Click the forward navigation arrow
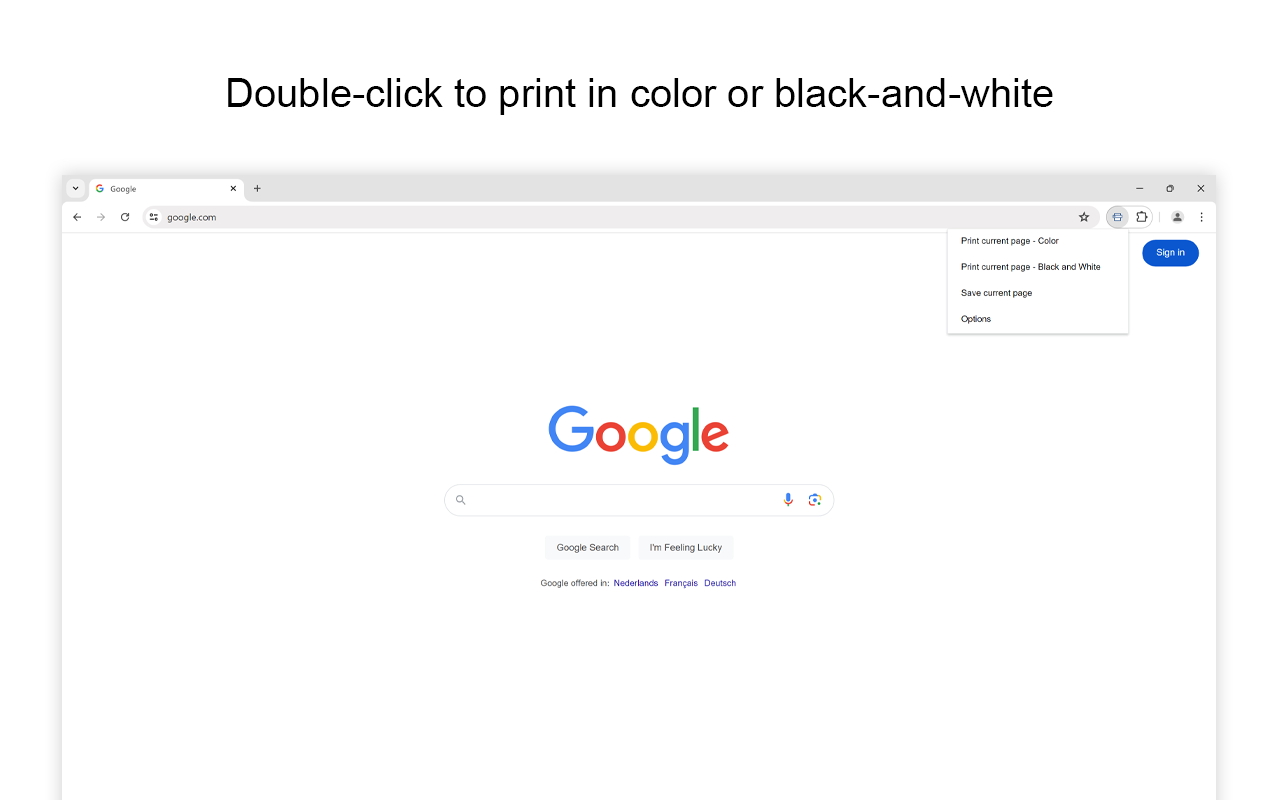The image size is (1280, 800). [101, 217]
